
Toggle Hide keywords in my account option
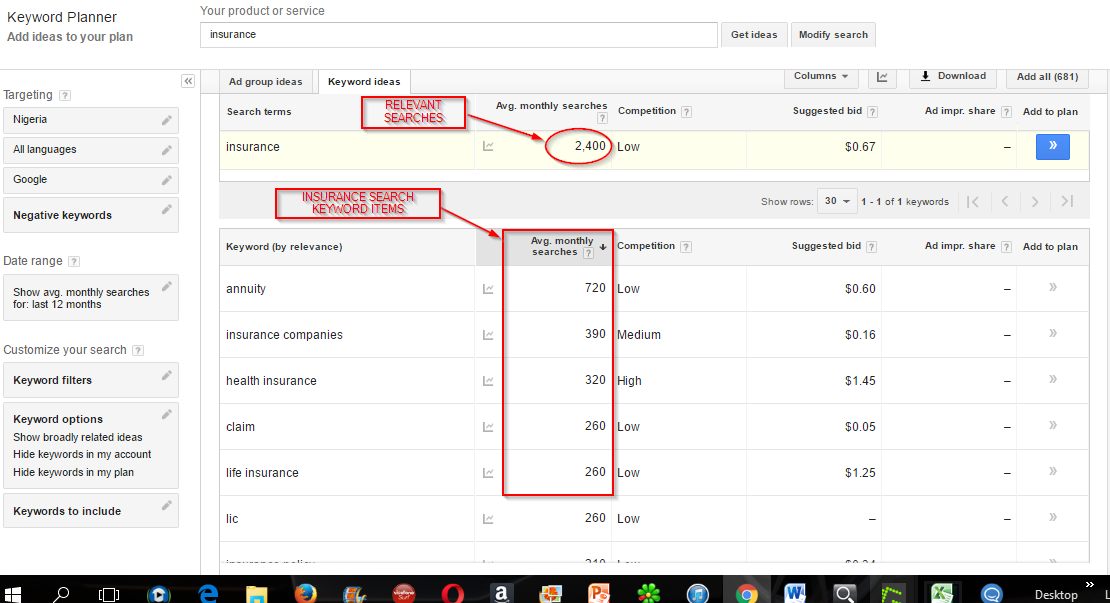tap(82, 455)
